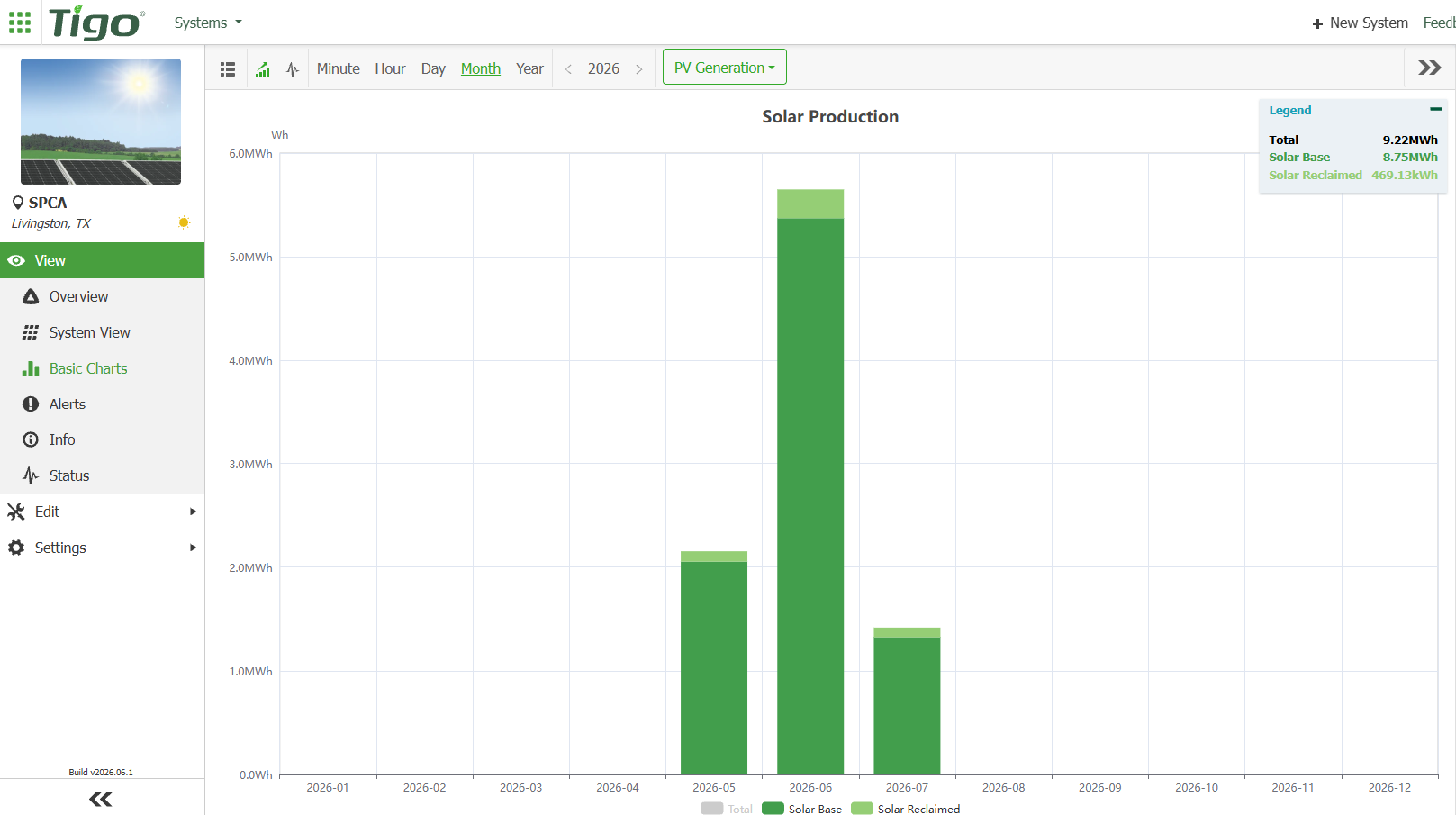Switch to Minute granularity
Viewport: 1456px width, 815px height.
[x=339, y=68]
